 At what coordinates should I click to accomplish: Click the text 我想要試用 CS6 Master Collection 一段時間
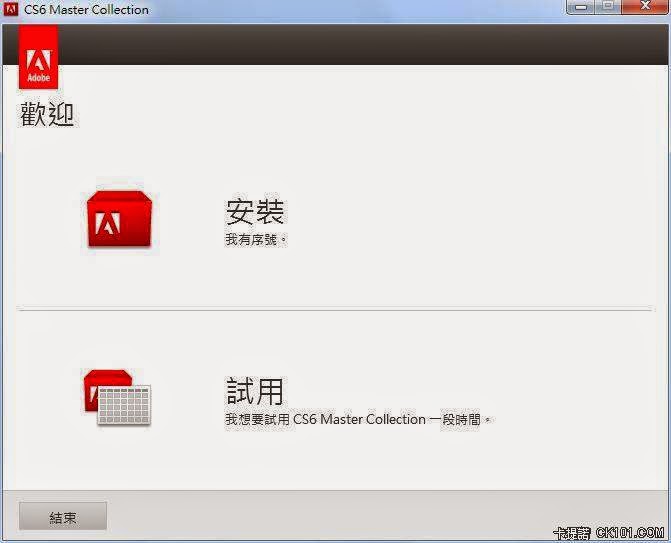coord(358,419)
